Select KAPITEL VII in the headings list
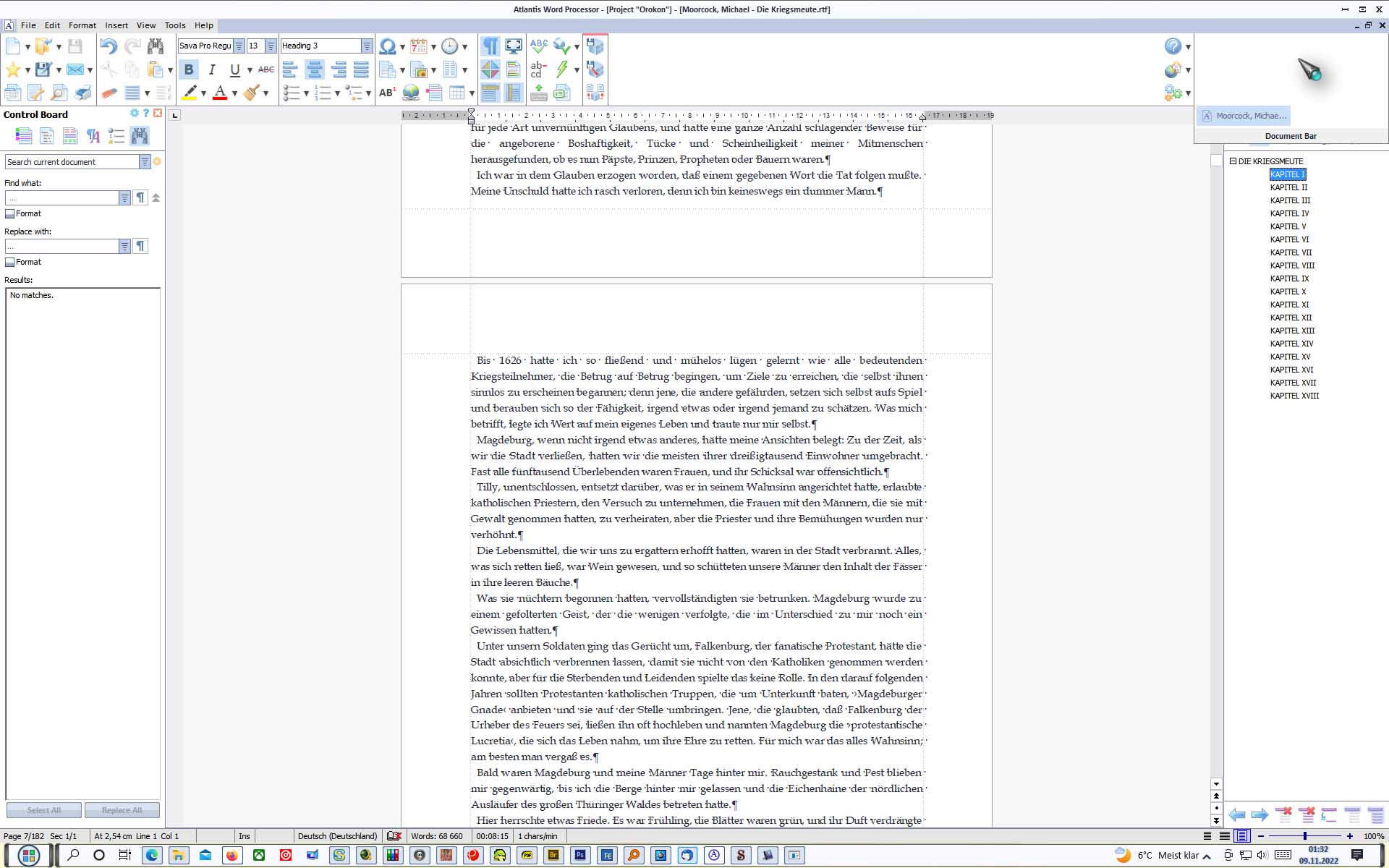1389x868 pixels. coord(1291,252)
